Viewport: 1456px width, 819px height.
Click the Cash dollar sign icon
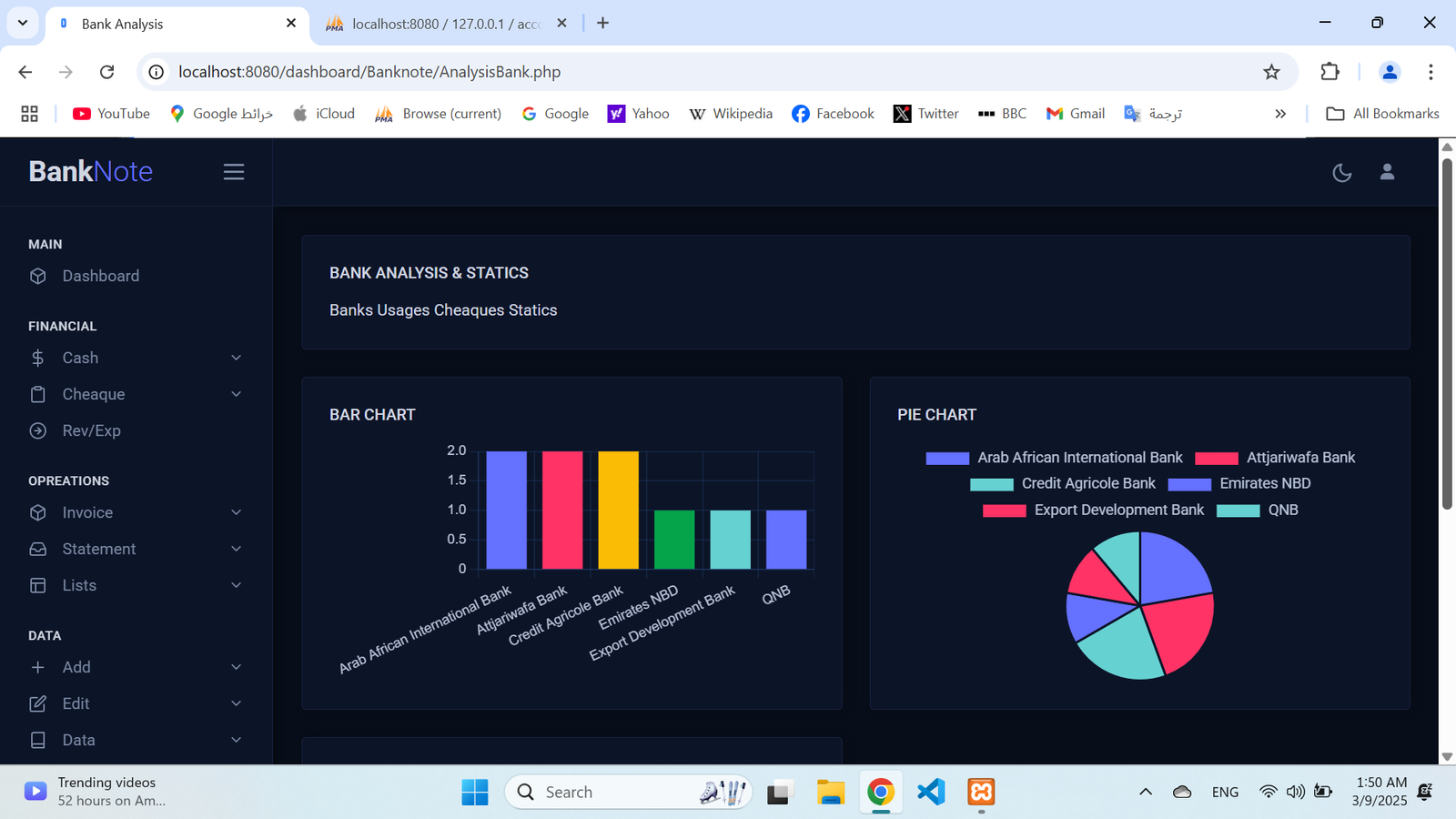pos(38,358)
